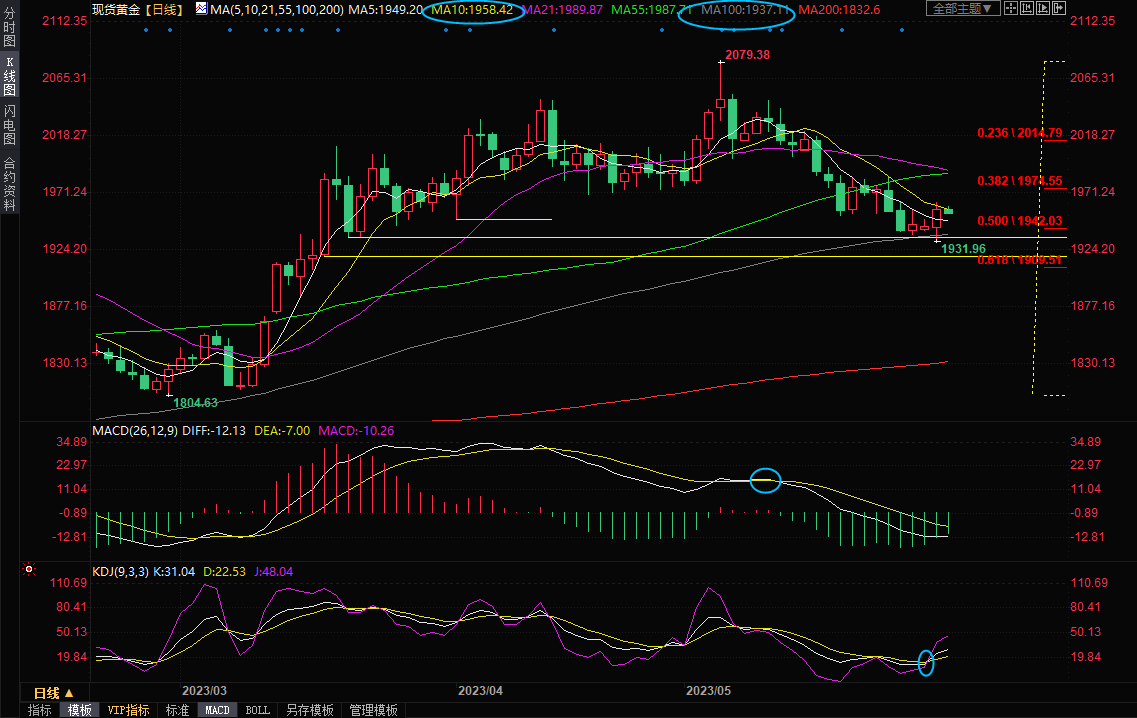Click the 管理模板 button
Screen dimensions: 1137x718
click(x=373, y=710)
